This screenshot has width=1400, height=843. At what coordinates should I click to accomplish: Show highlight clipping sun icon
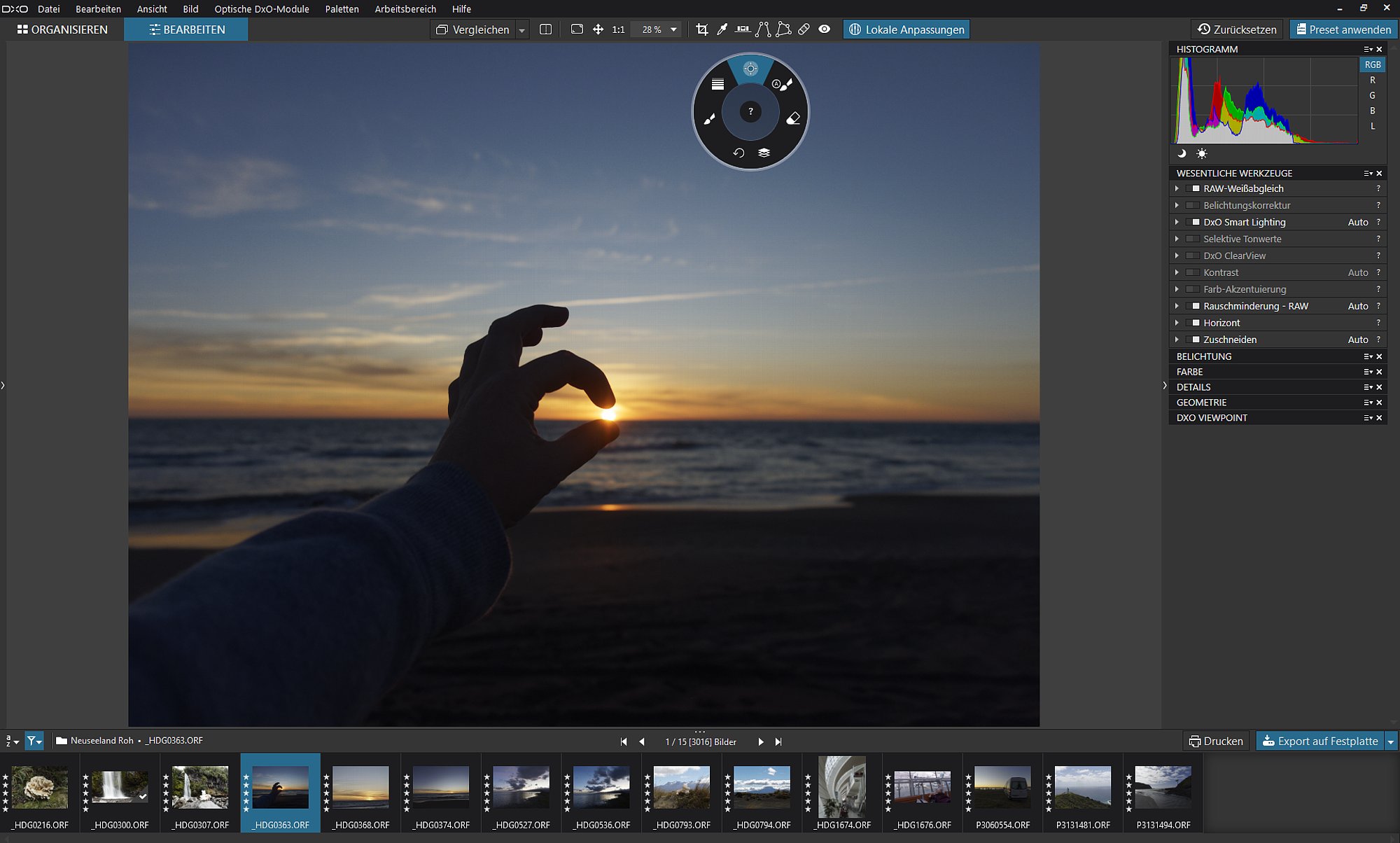[1202, 153]
